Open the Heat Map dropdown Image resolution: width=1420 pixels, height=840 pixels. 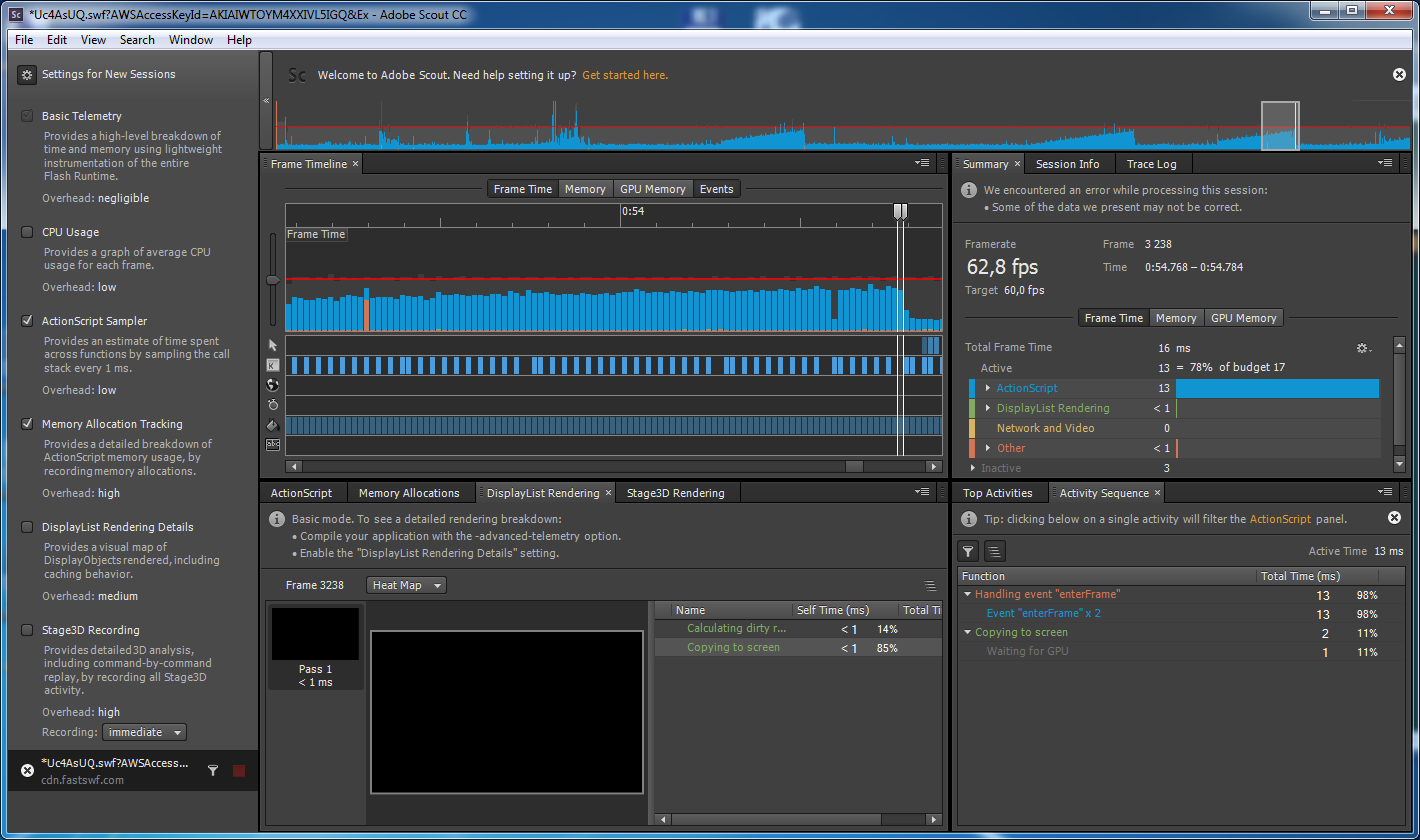pyautogui.click(x=406, y=586)
